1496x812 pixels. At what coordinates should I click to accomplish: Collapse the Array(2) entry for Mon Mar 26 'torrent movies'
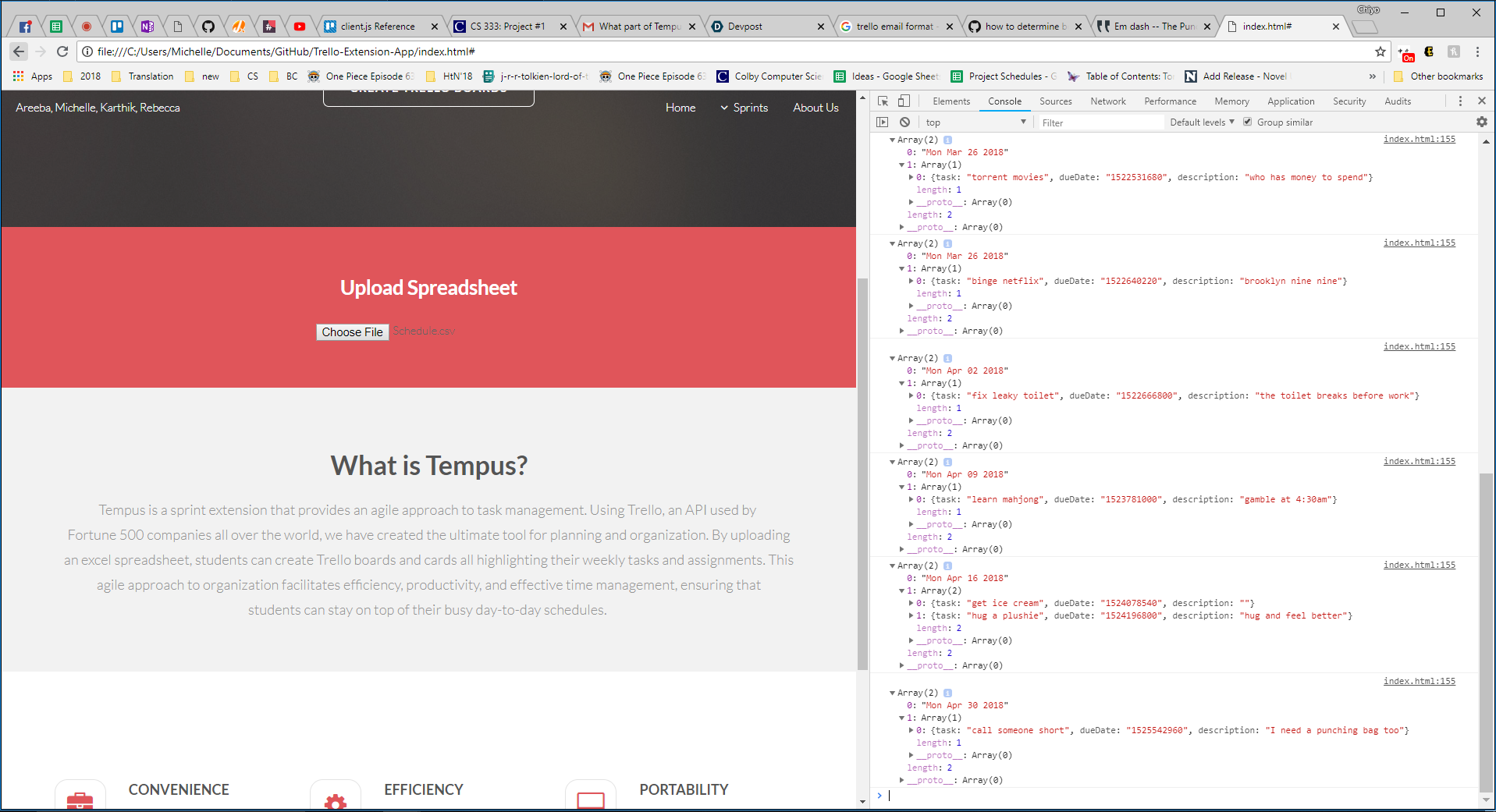point(892,140)
